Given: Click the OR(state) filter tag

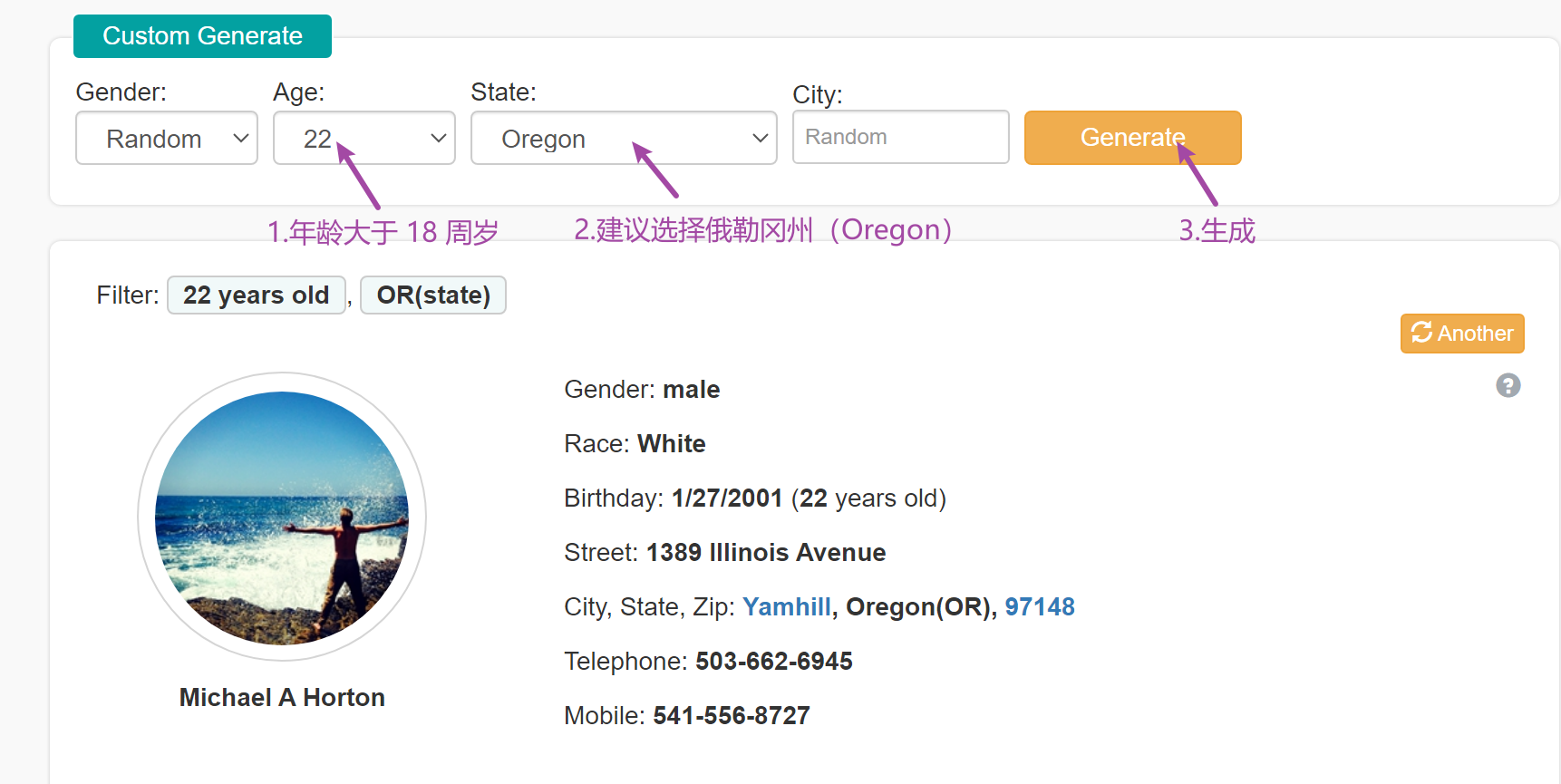Looking at the screenshot, I should click(x=433, y=295).
